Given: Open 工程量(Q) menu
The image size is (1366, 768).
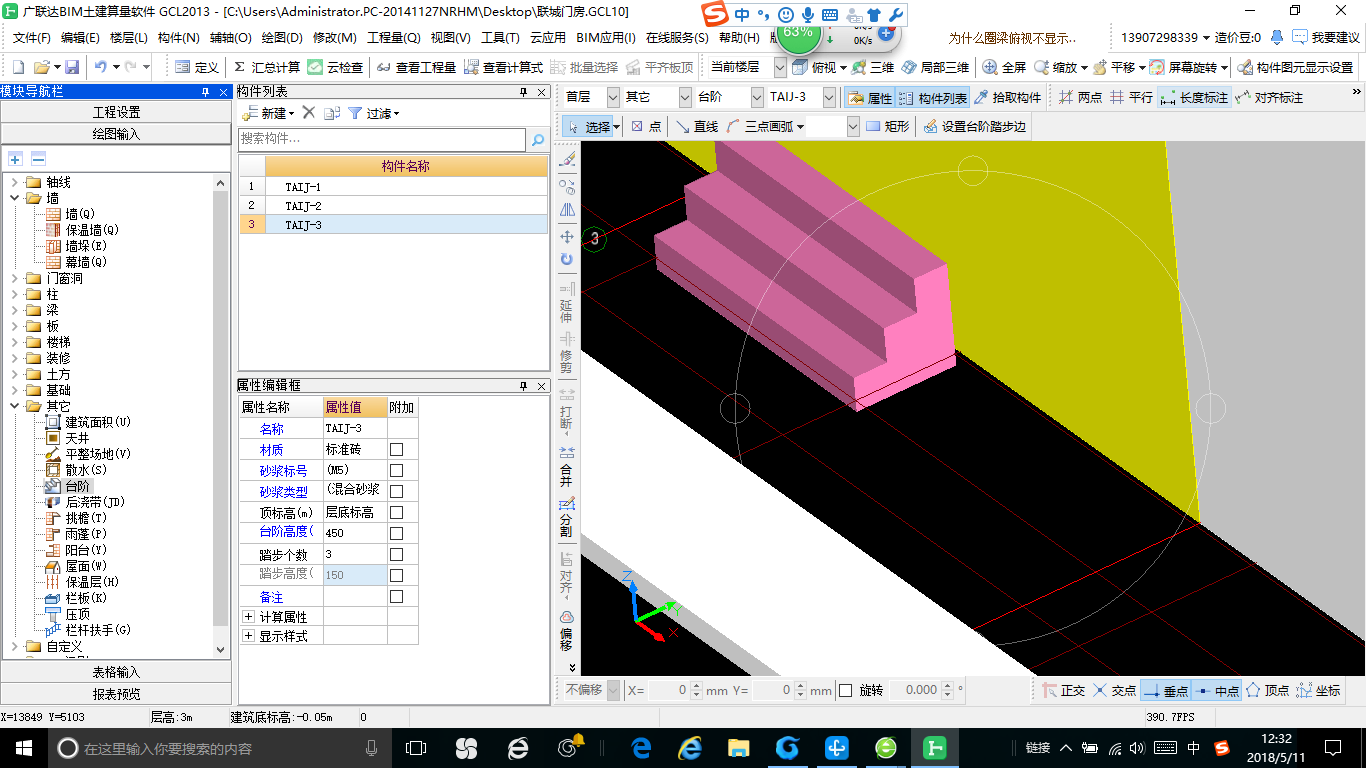Looking at the screenshot, I should pos(394,38).
